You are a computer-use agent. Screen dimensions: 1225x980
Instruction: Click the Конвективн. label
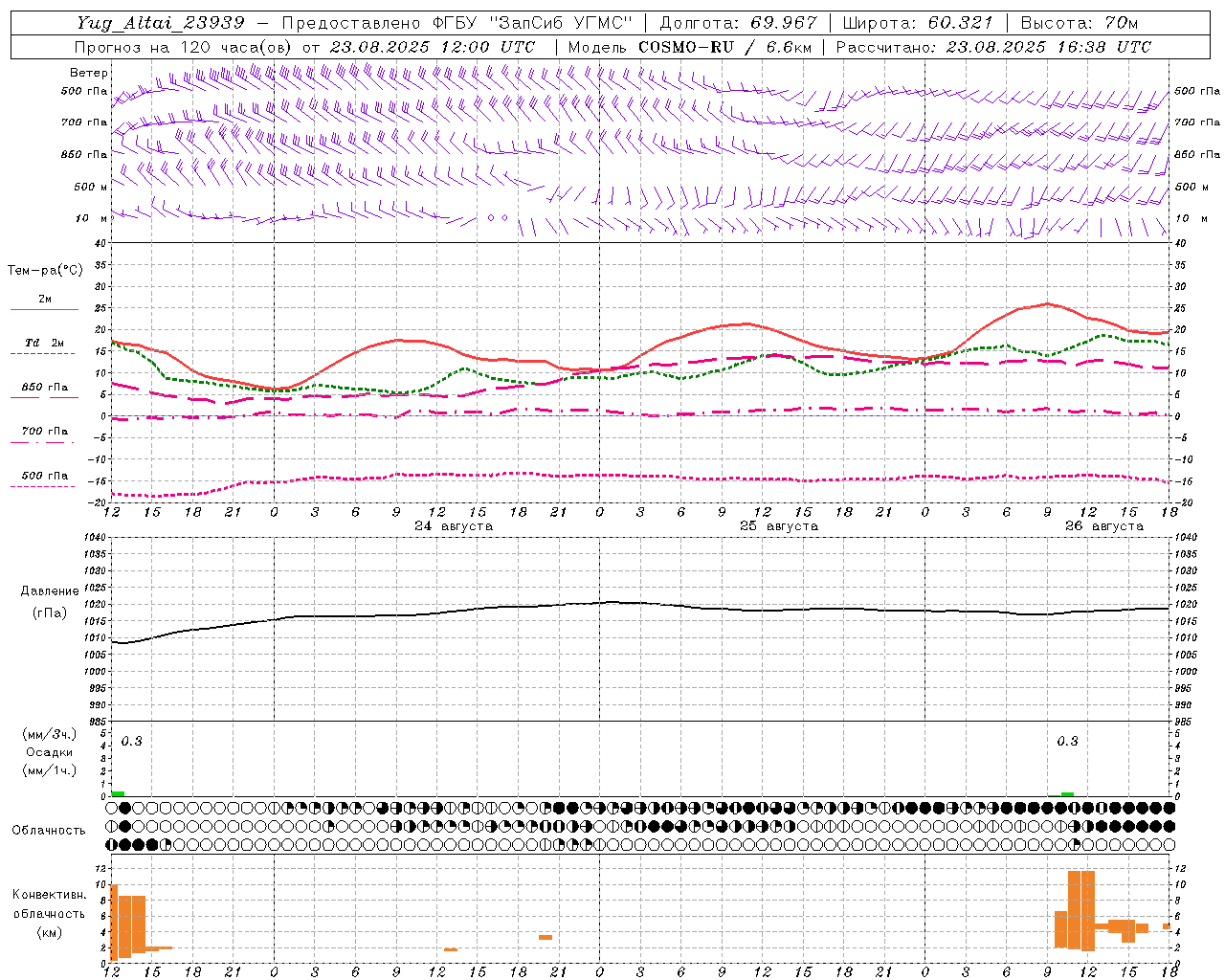(50, 895)
